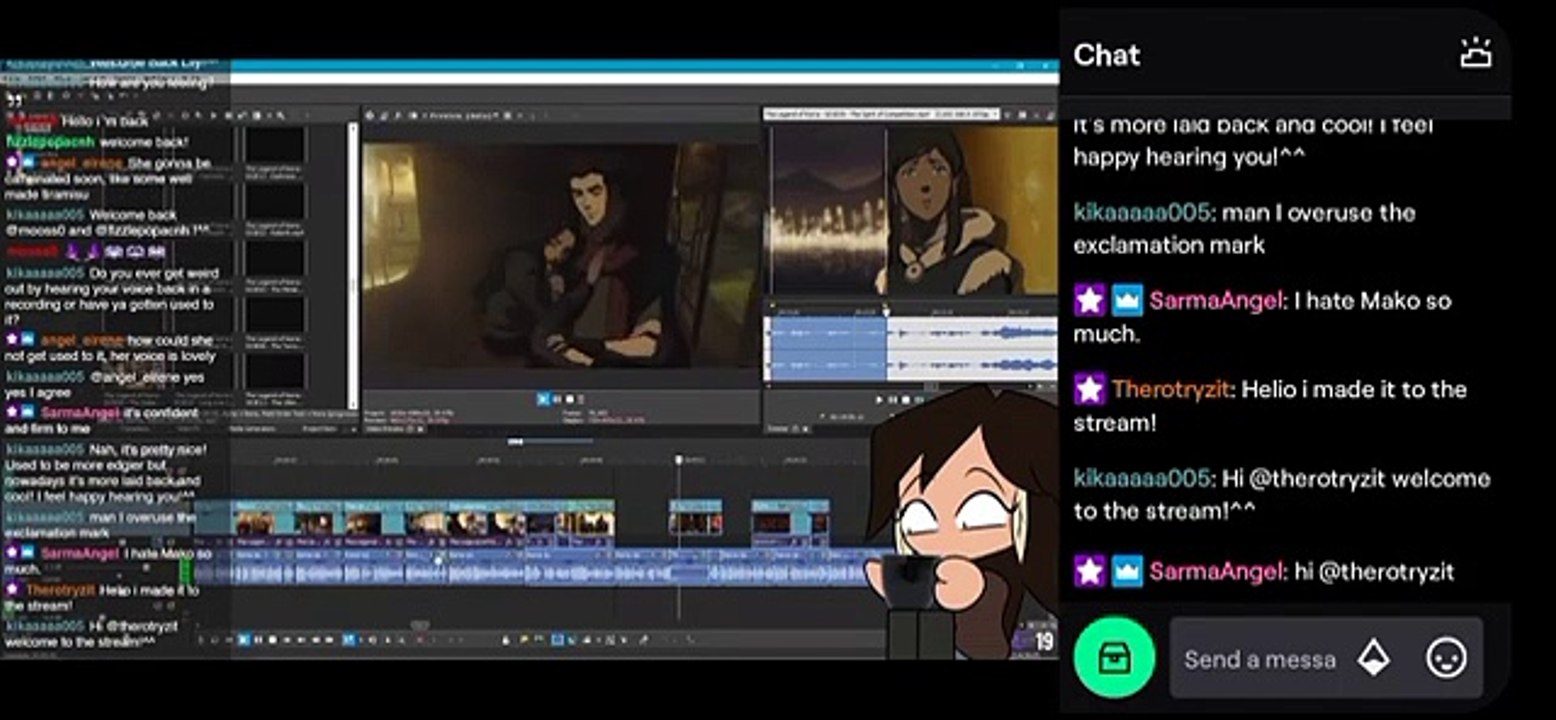Click the timeline playhead marker on the ruler

pos(679,460)
